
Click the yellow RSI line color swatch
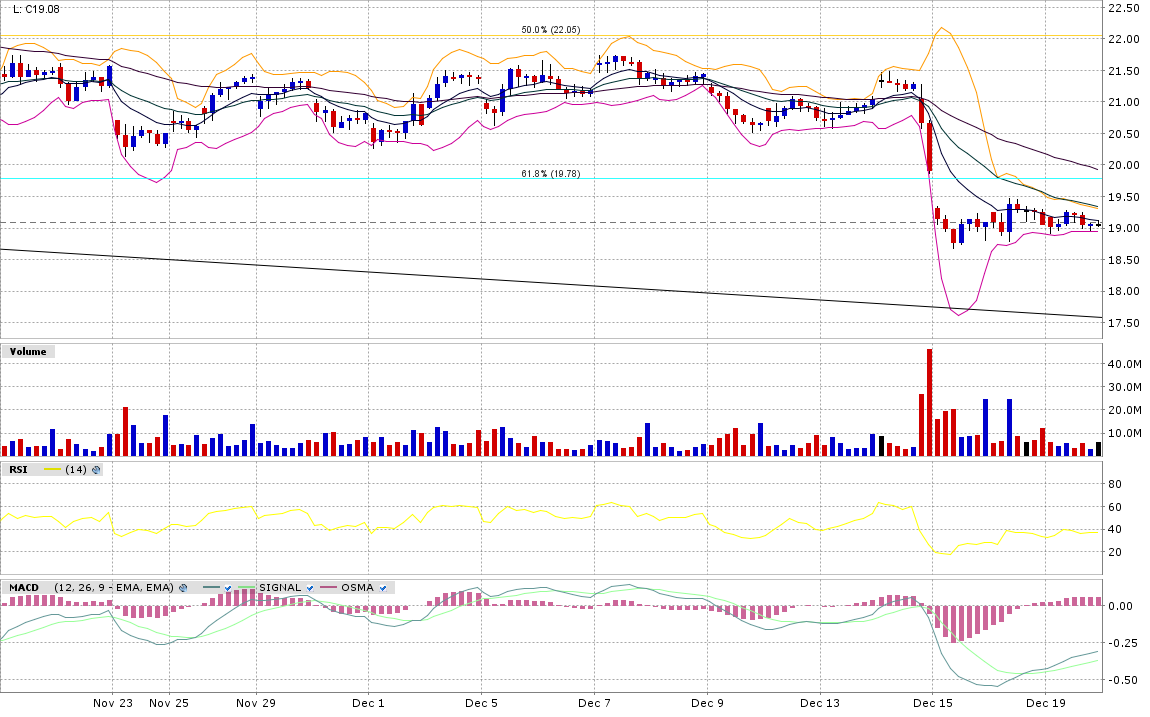click(53, 469)
